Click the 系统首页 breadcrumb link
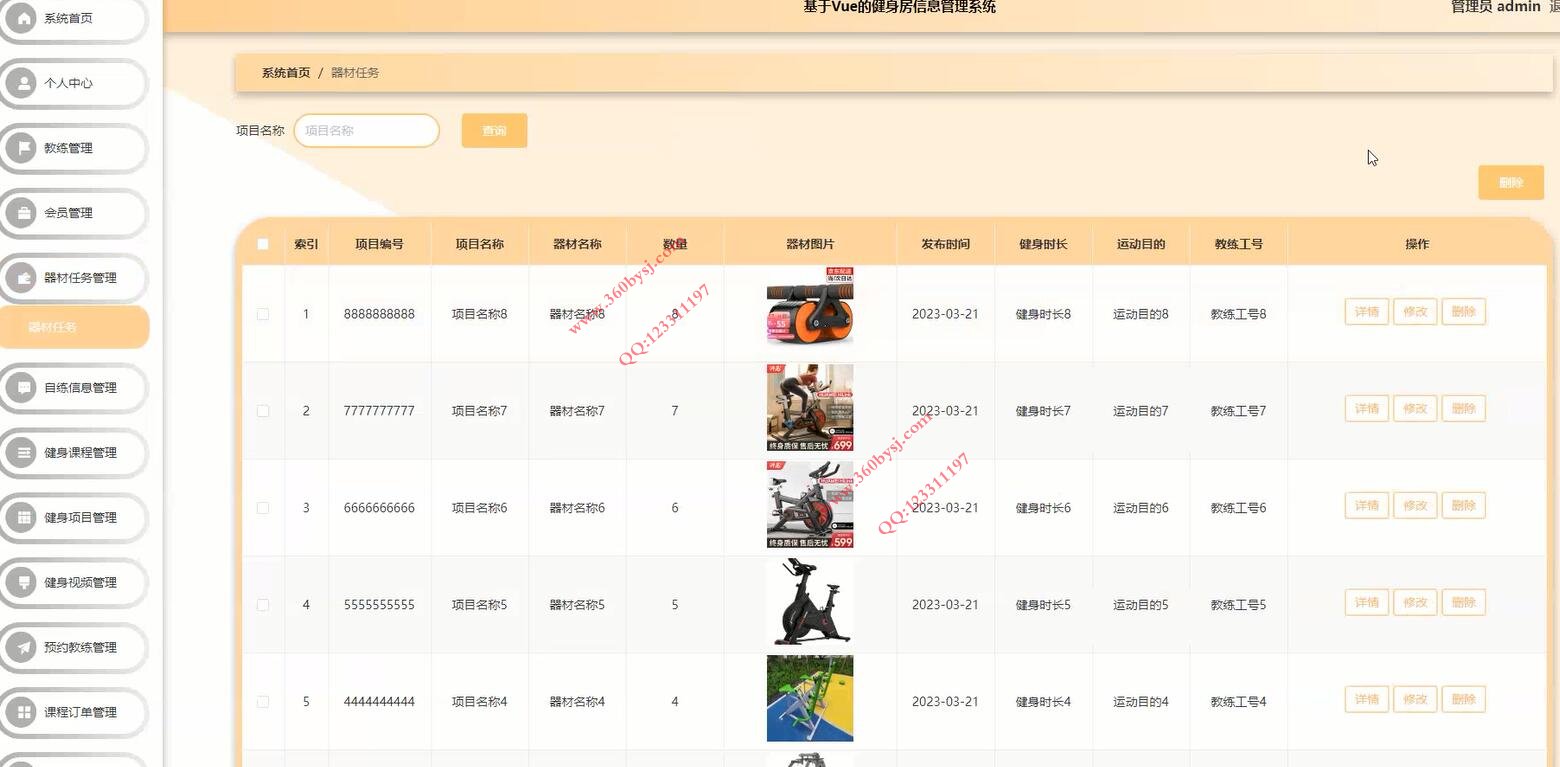 pos(286,73)
